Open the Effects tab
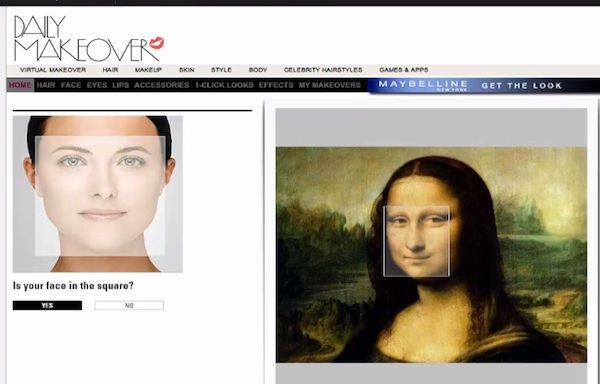The height and width of the screenshot is (384, 600). click(x=276, y=85)
